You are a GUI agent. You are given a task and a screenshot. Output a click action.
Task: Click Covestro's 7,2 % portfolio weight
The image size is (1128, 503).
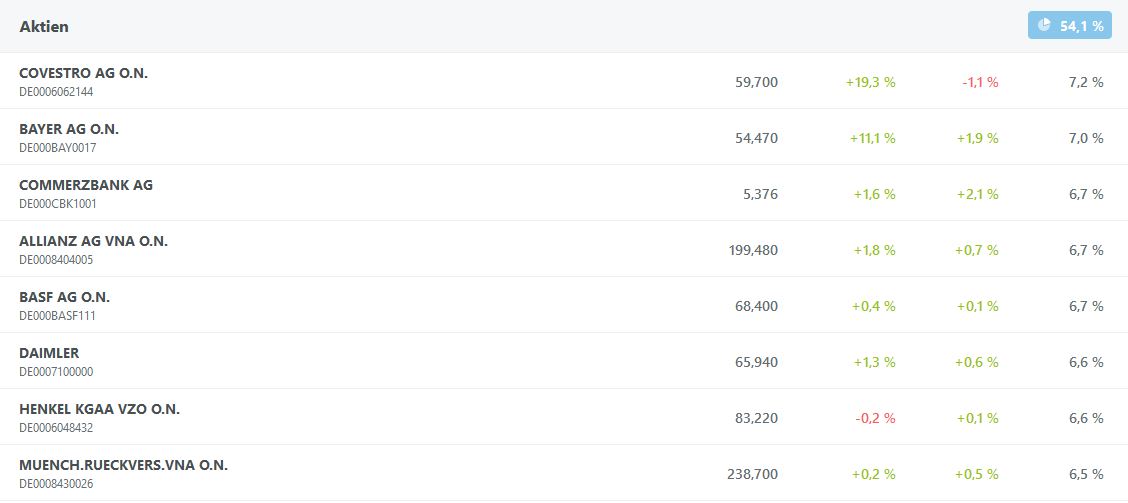pos(1086,82)
